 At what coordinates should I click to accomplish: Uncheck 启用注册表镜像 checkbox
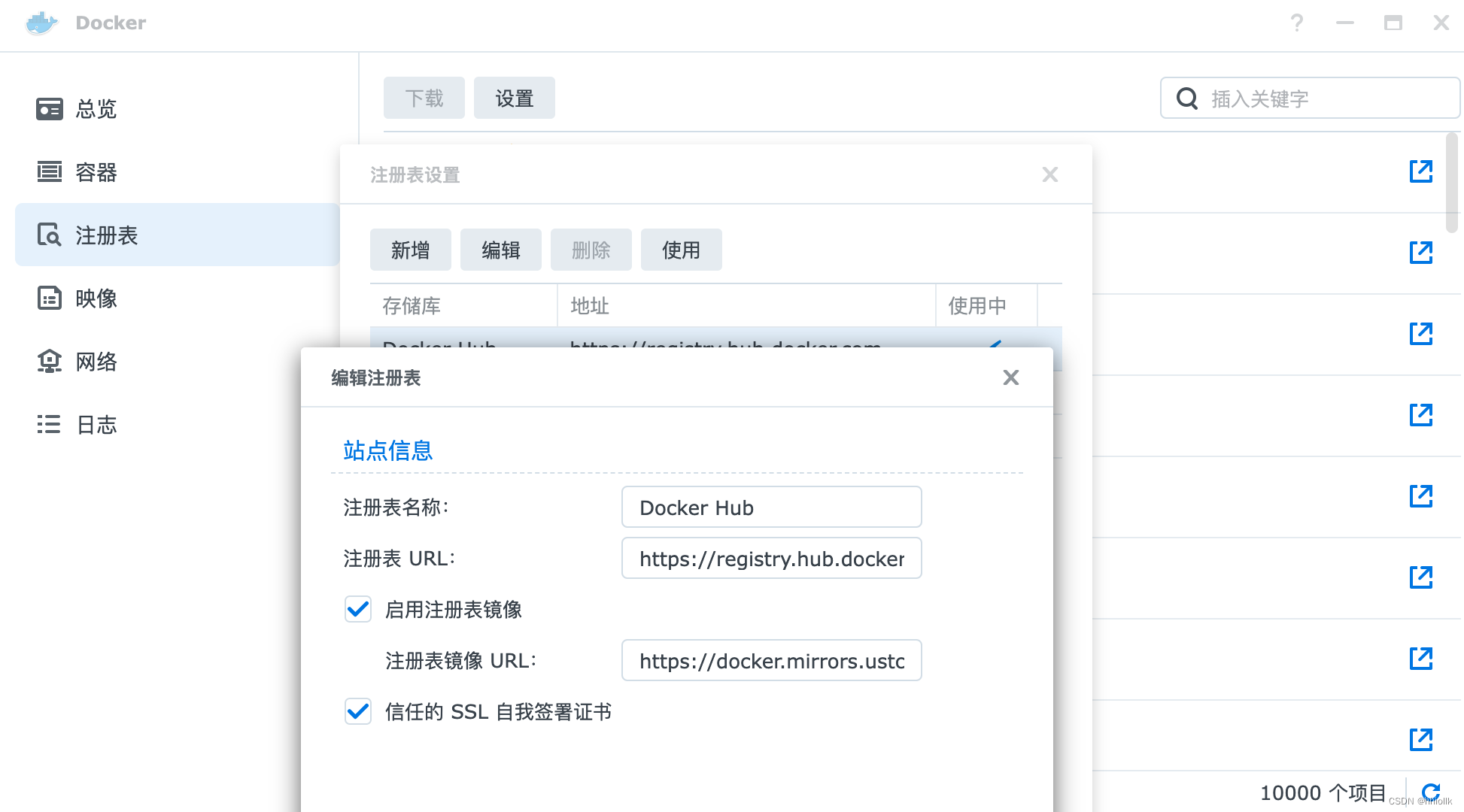(358, 609)
